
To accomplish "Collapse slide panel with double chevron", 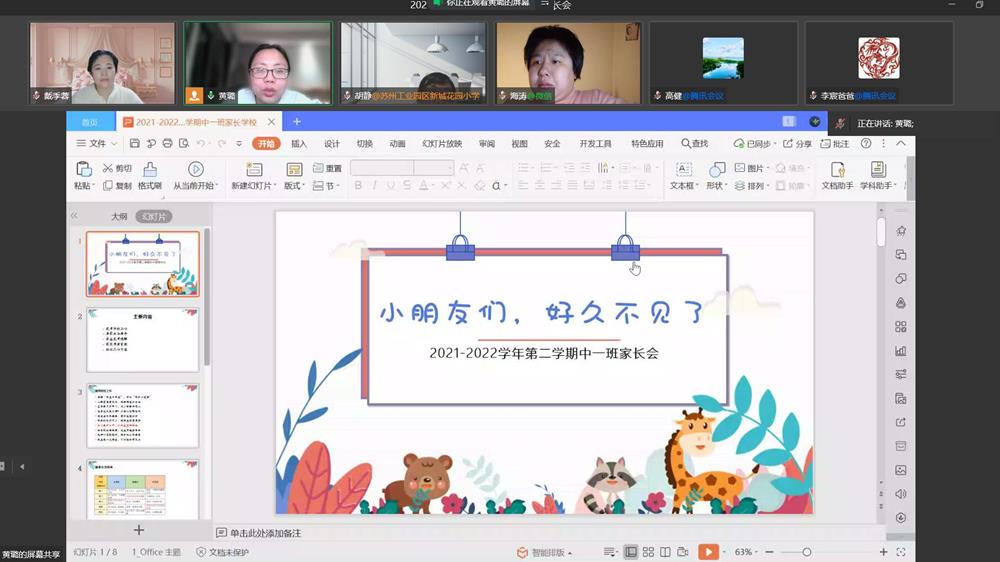I will [74, 216].
